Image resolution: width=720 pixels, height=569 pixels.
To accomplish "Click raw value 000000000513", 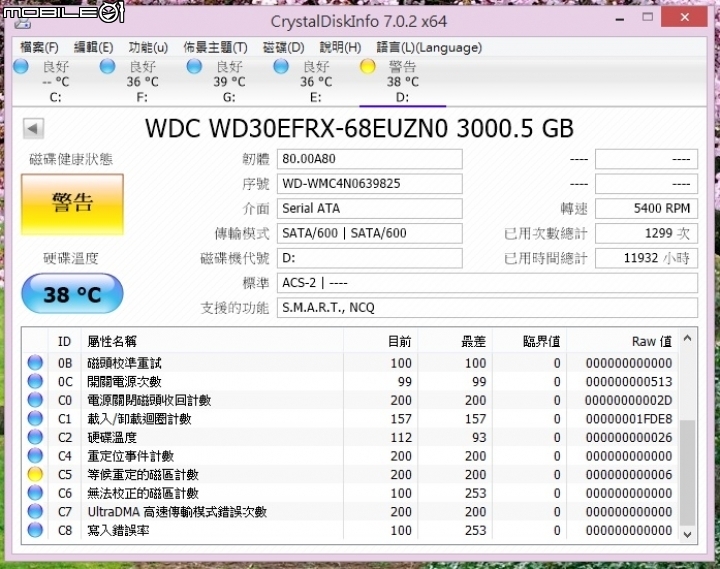I will [629, 382].
